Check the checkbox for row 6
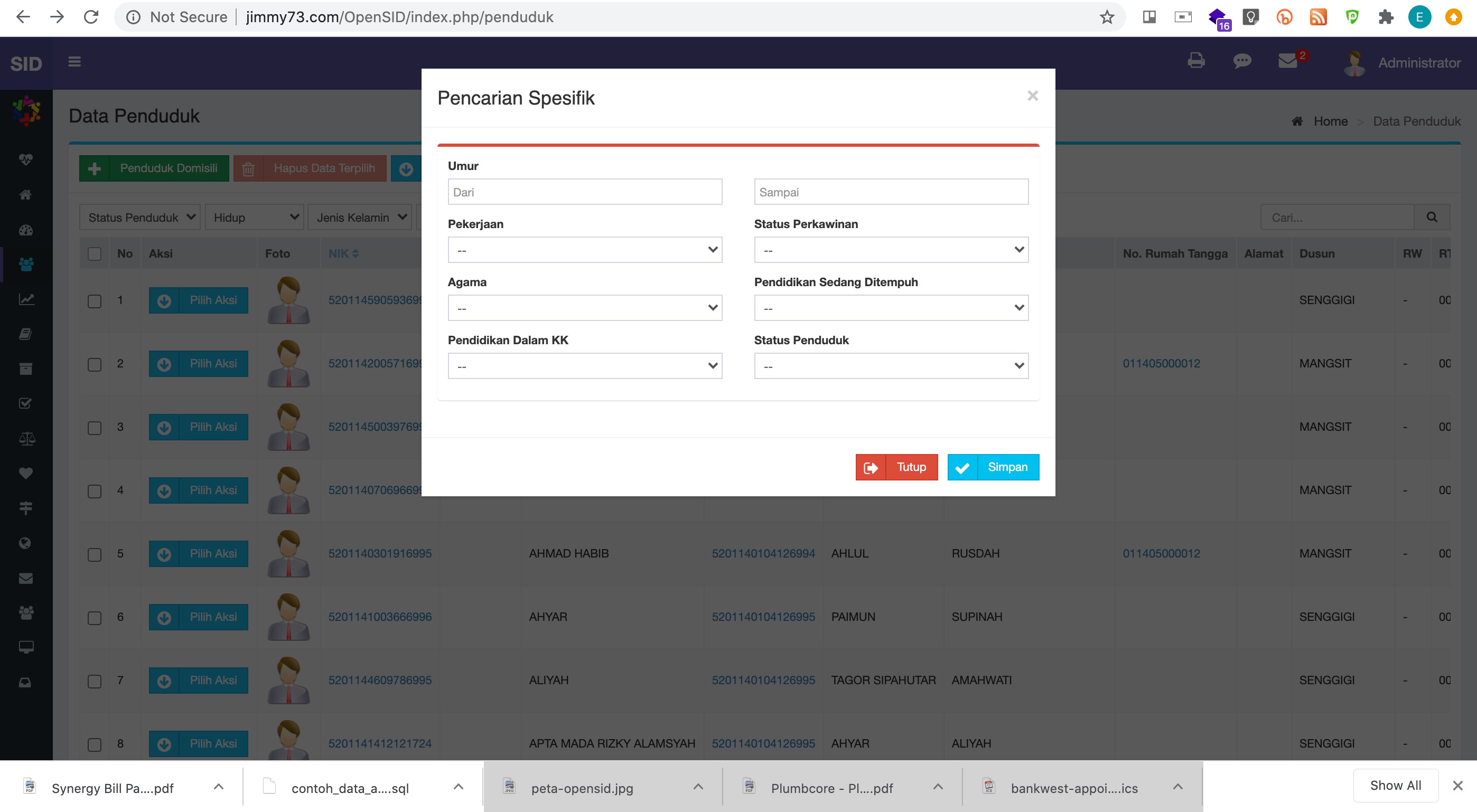Viewport: 1477px width, 812px height. pos(95,618)
